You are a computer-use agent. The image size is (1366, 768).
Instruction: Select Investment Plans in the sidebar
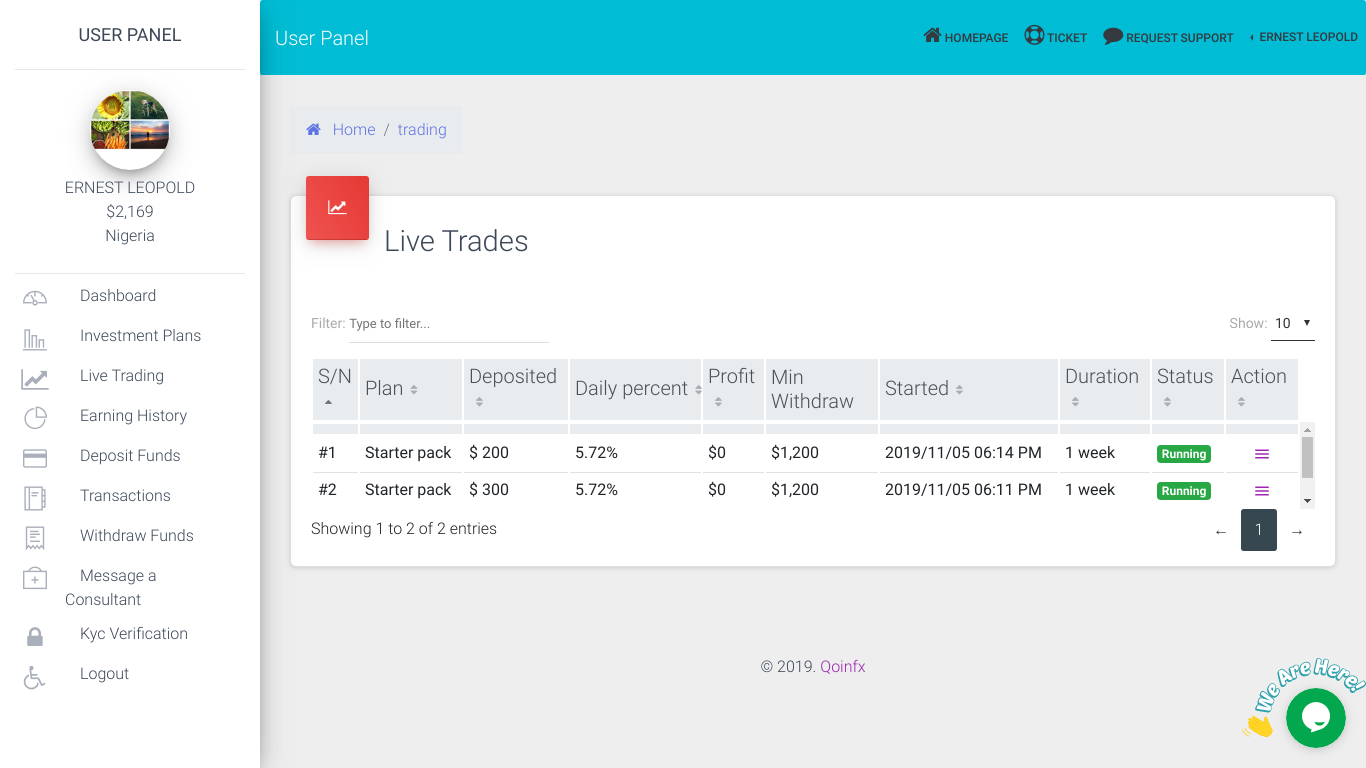[x=140, y=335]
